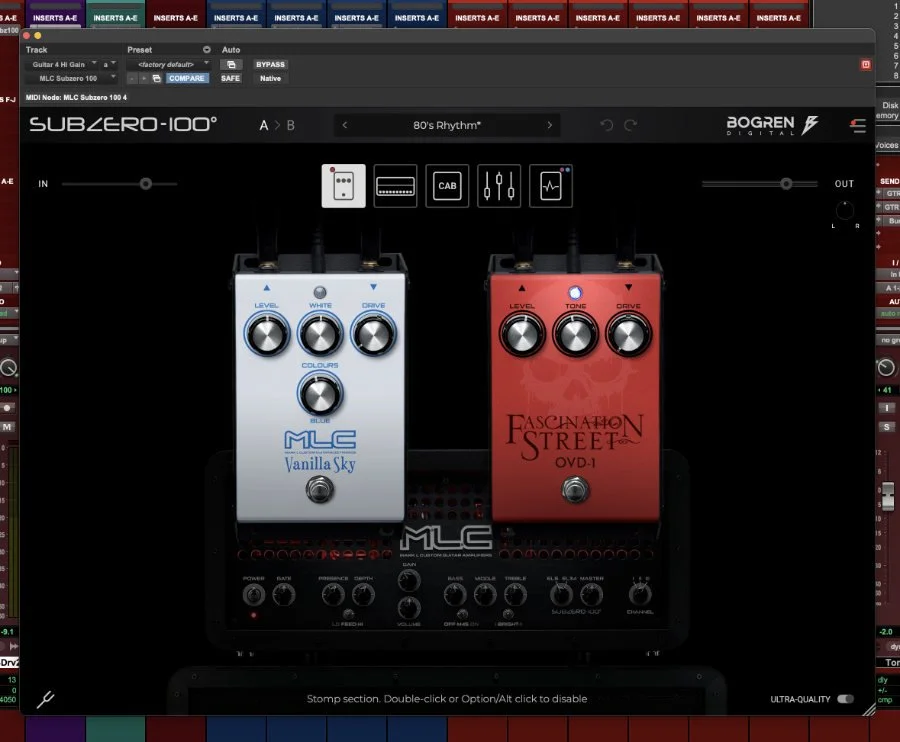Click the OUT output level slider handle
Image resolution: width=900 pixels, height=742 pixels.
[786, 184]
